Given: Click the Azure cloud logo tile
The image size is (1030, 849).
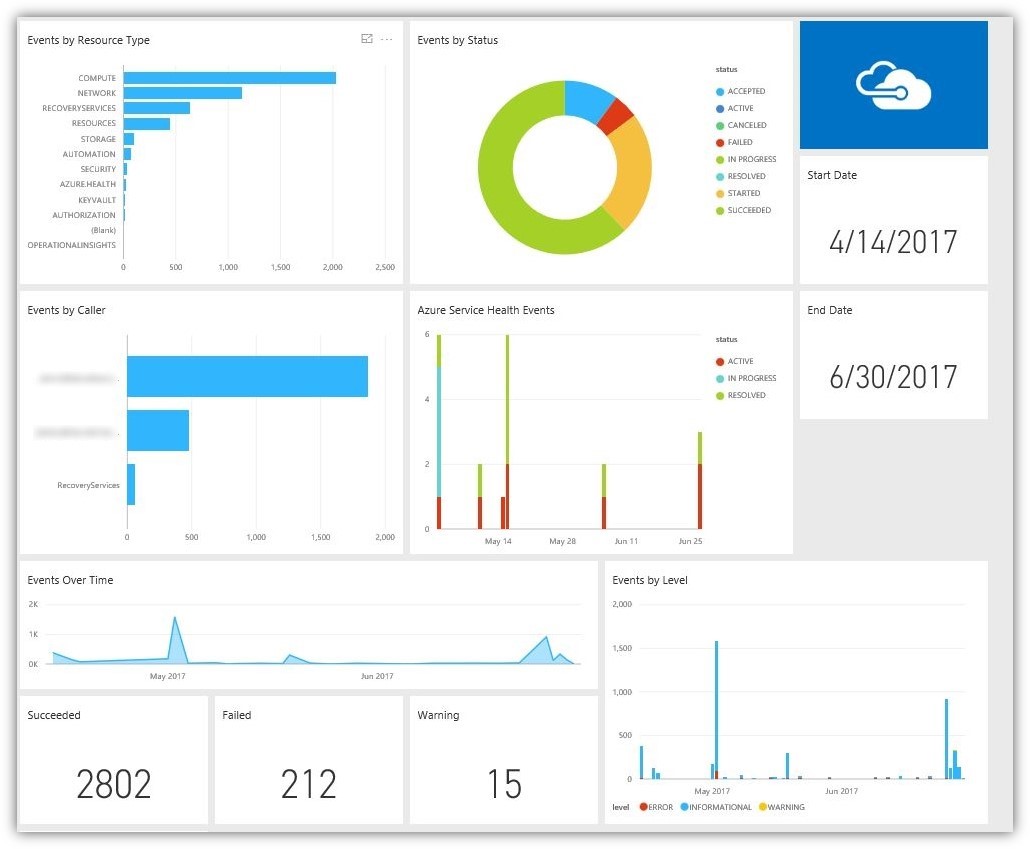Looking at the screenshot, I should (x=893, y=85).
